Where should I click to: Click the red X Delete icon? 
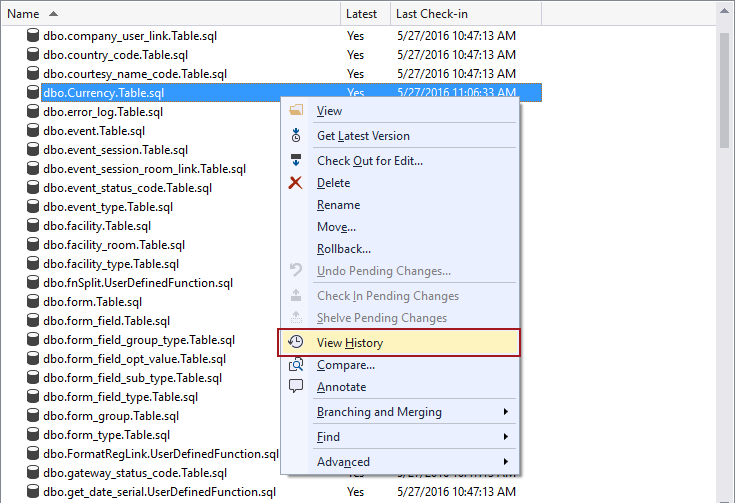[296, 183]
